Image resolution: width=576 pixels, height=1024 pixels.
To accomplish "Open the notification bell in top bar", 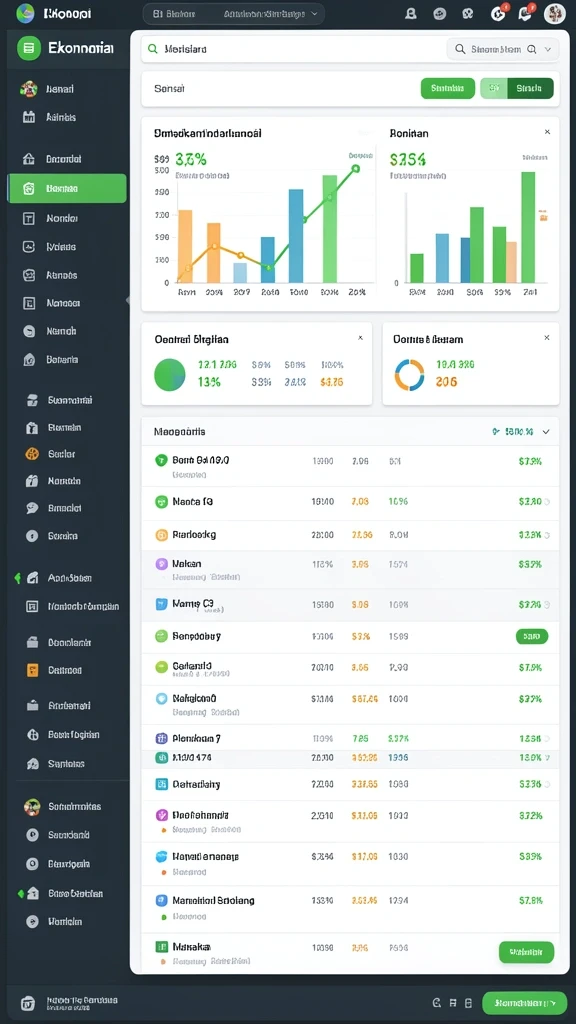I will pos(526,13).
